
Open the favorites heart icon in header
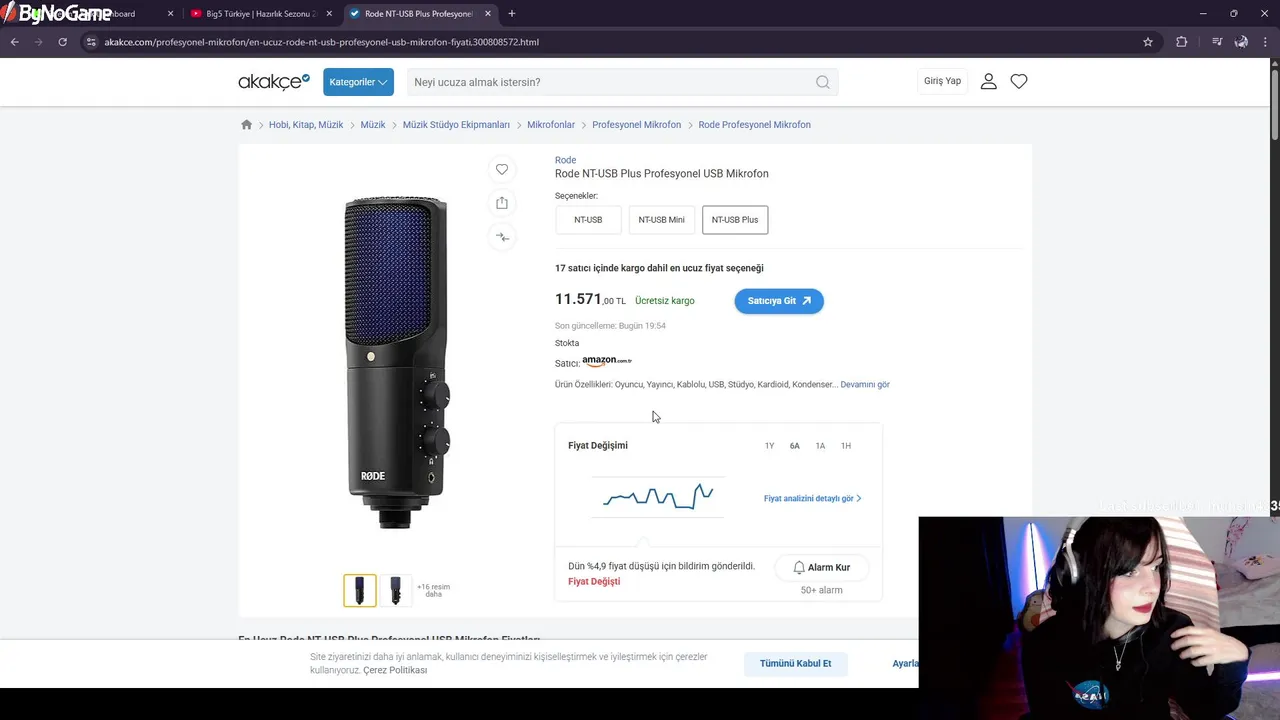tap(1019, 81)
